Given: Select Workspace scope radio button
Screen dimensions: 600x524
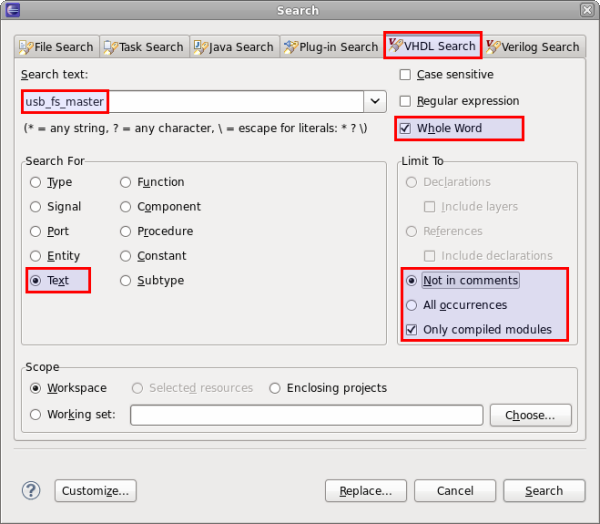Looking at the screenshot, I should point(36,389).
